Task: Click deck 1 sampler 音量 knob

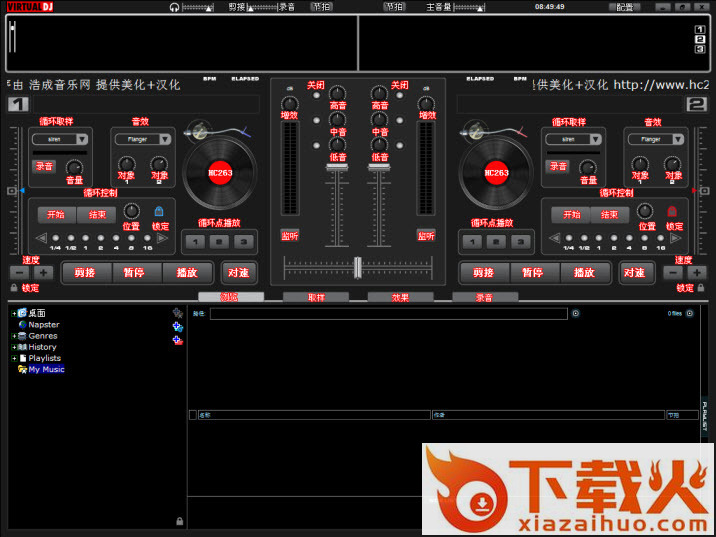Action: tap(74, 168)
